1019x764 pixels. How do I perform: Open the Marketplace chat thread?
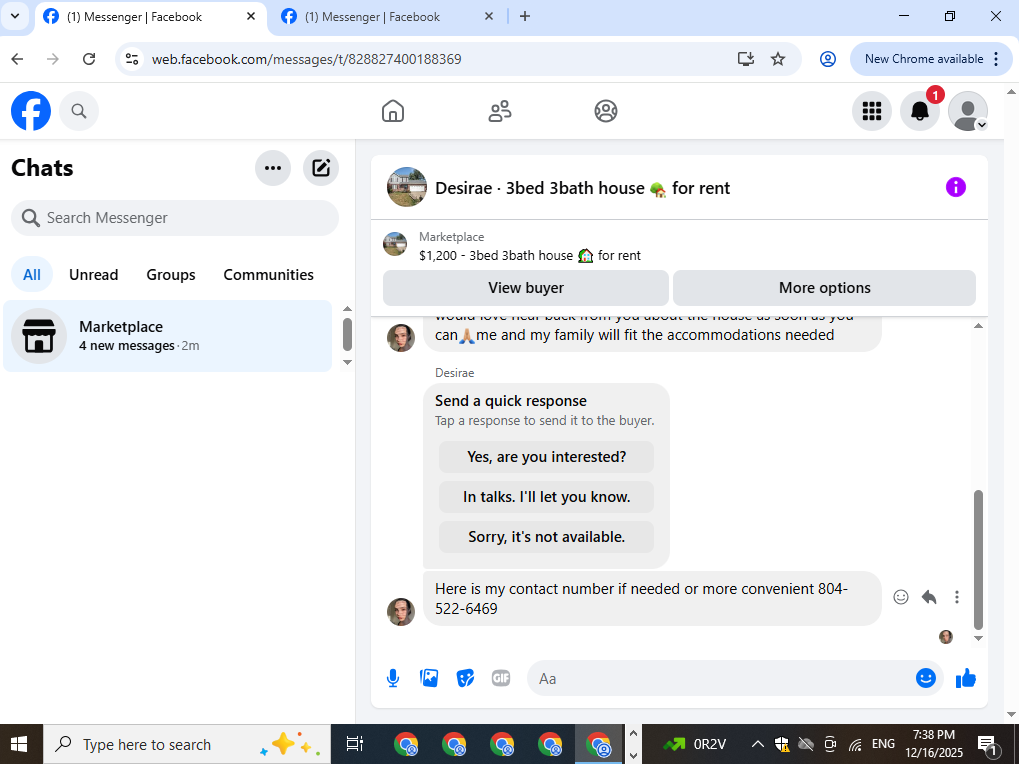(x=168, y=336)
